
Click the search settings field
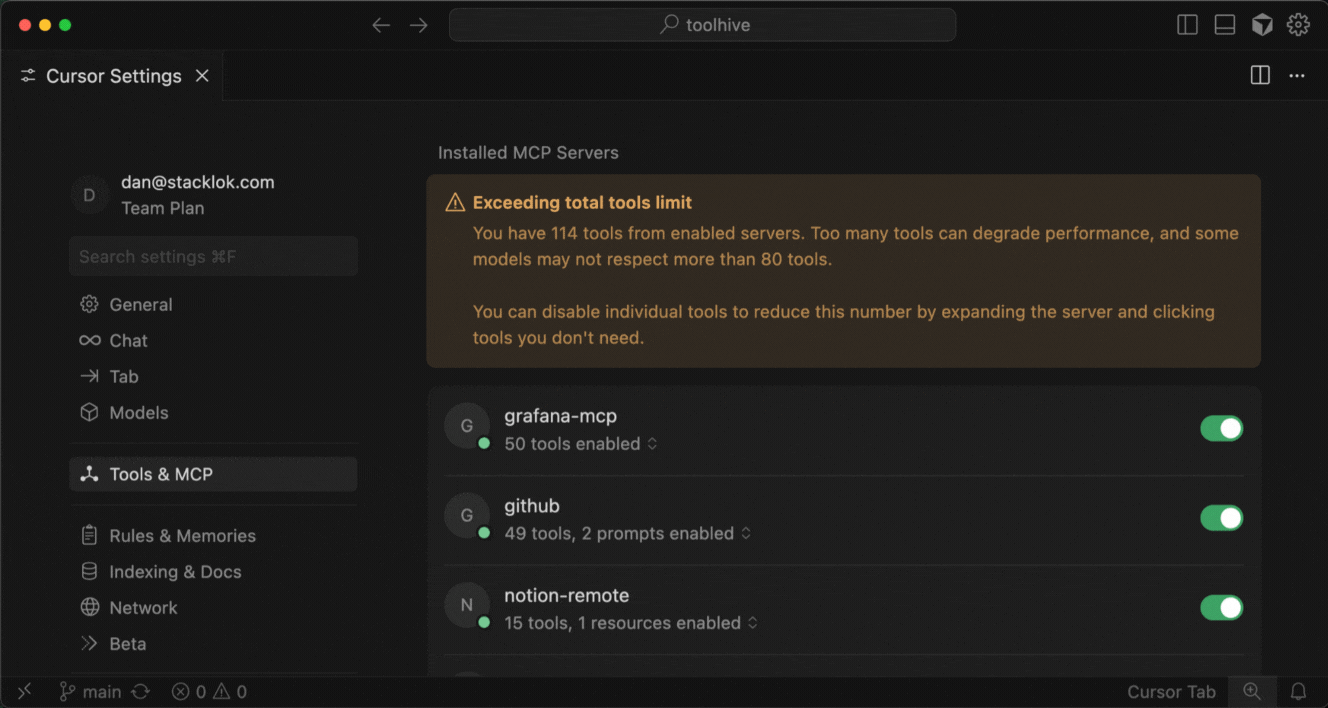213,256
